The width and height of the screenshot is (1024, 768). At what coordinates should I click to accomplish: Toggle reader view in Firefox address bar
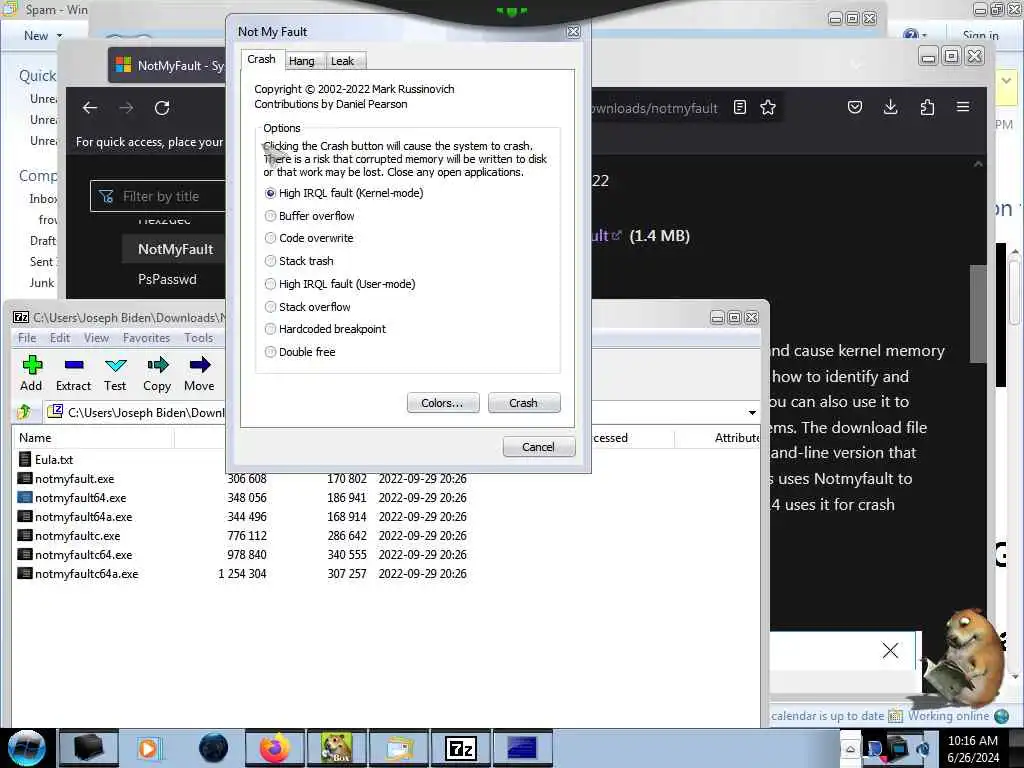pyautogui.click(x=739, y=107)
